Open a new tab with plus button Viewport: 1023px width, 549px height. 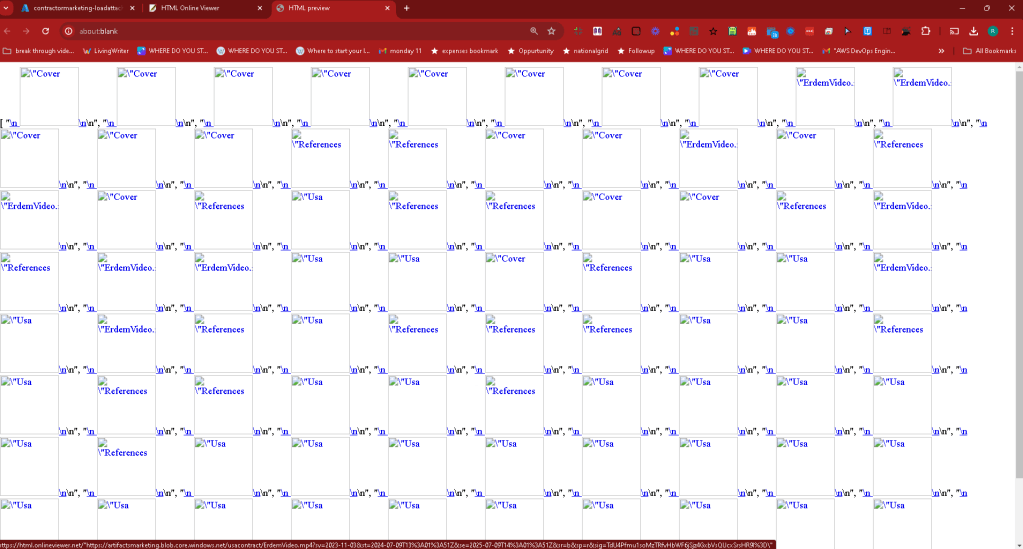pyautogui.click(x=406, y=8)
